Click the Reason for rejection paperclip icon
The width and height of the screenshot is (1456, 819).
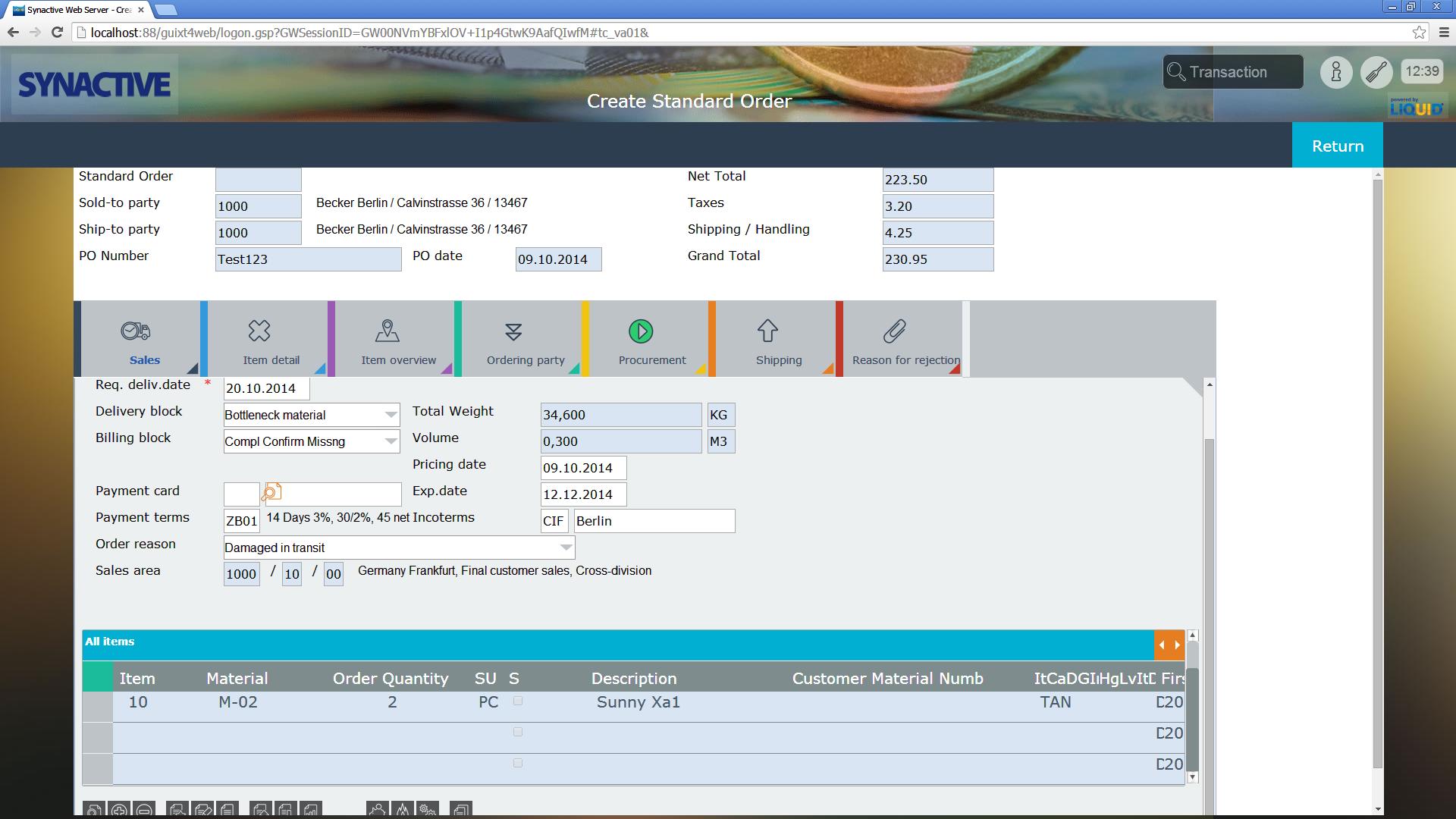click(x=895, y=331)
